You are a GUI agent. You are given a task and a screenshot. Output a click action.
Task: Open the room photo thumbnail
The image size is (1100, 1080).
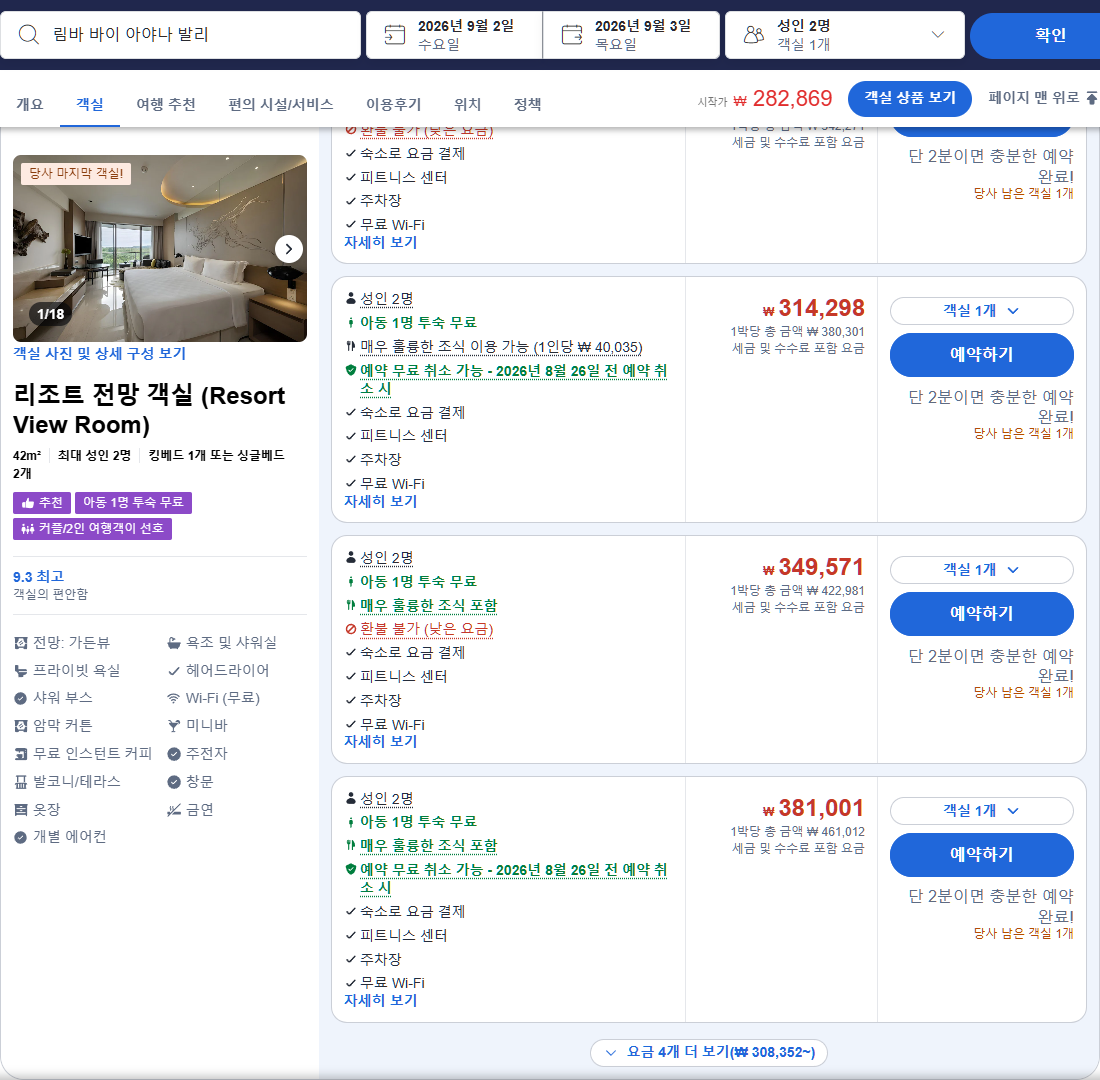(x=160, y=248)
